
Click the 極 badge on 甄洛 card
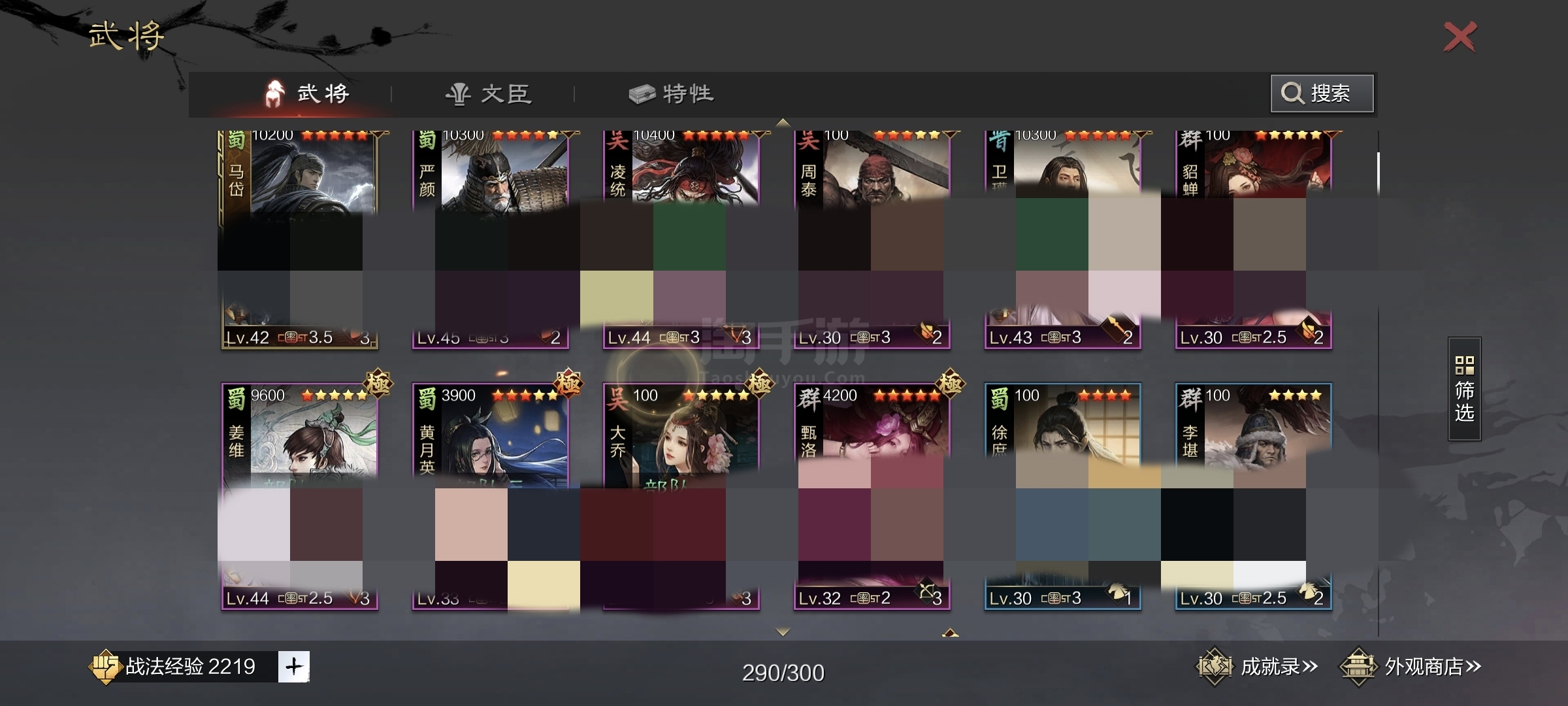(951, 384)
